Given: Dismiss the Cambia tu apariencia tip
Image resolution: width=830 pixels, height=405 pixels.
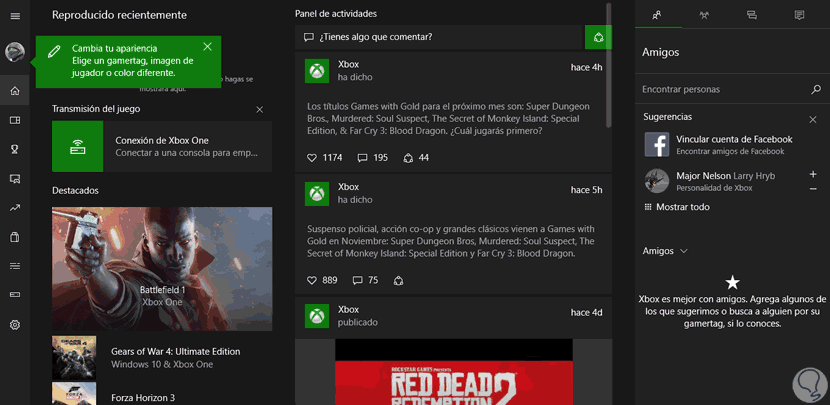Looking at the screenshot, I should tap(207, 46).
